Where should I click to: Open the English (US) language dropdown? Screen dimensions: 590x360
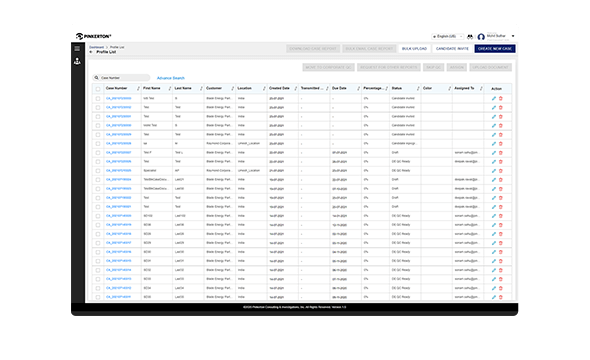pos(447,36)
